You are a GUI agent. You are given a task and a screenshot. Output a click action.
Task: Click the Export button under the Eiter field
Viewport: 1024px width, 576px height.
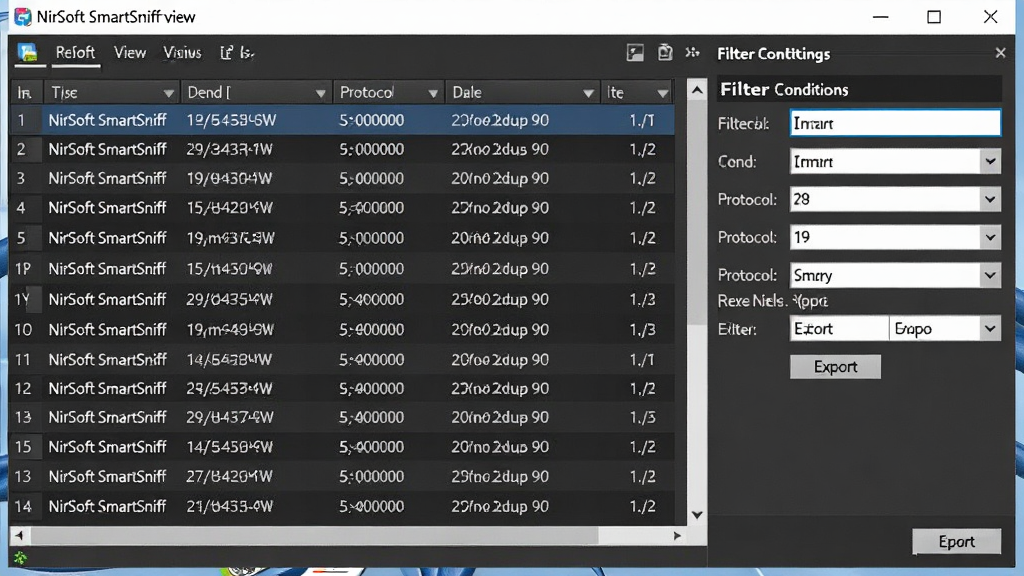pyautogui.click(x=835, y=366)
